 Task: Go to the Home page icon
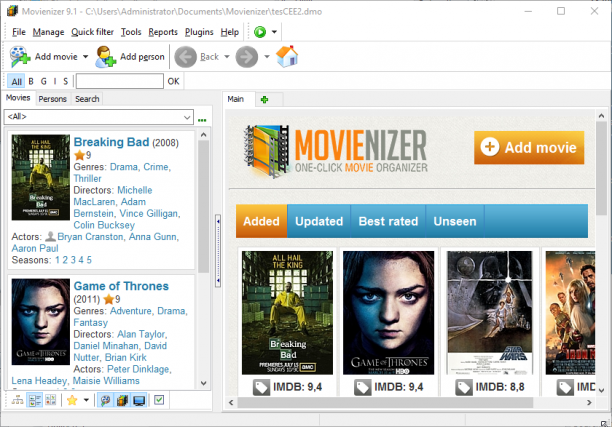click(x=287, y=56)
